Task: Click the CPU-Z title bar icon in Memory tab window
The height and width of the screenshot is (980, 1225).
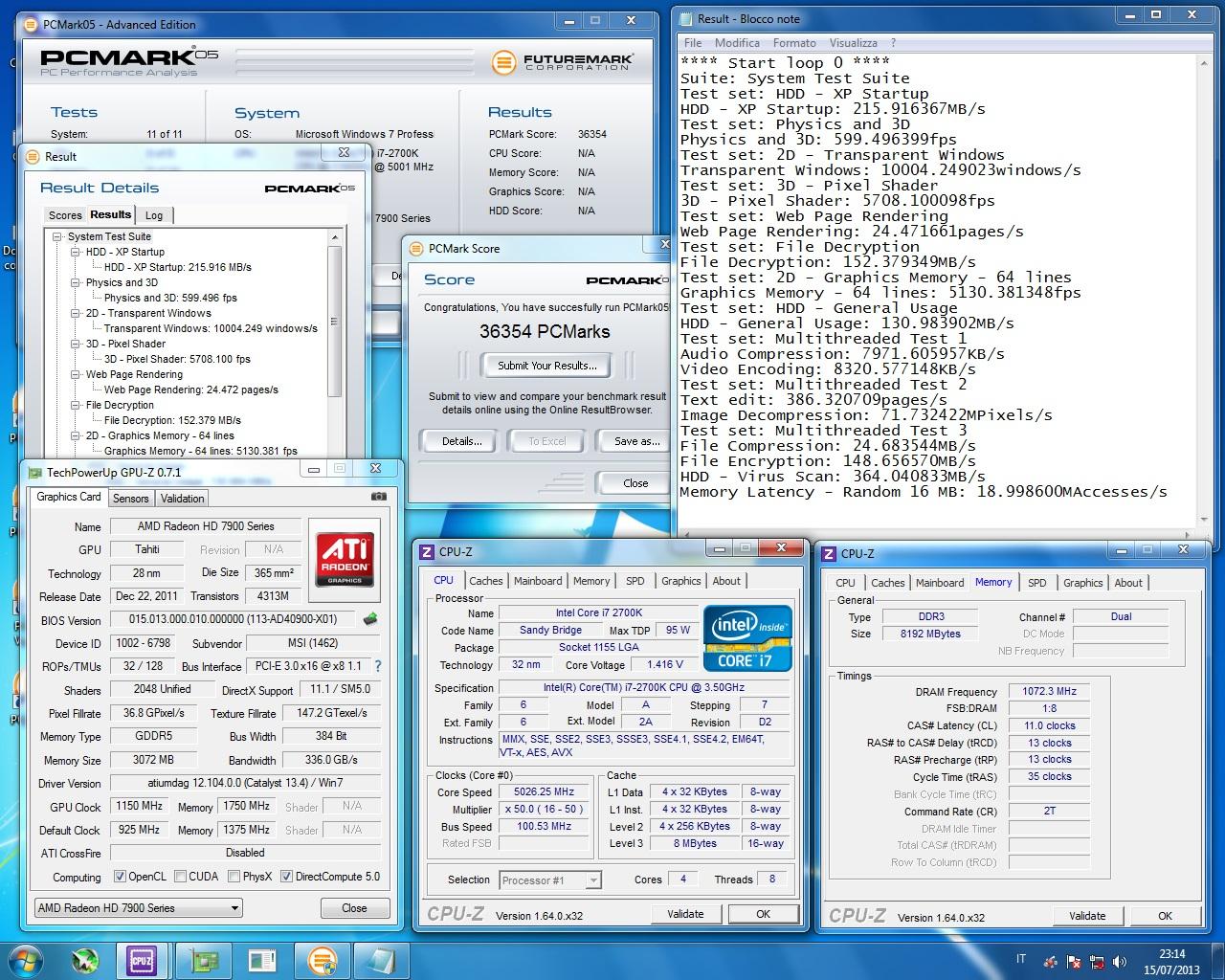Action: (x=830, y=553)
